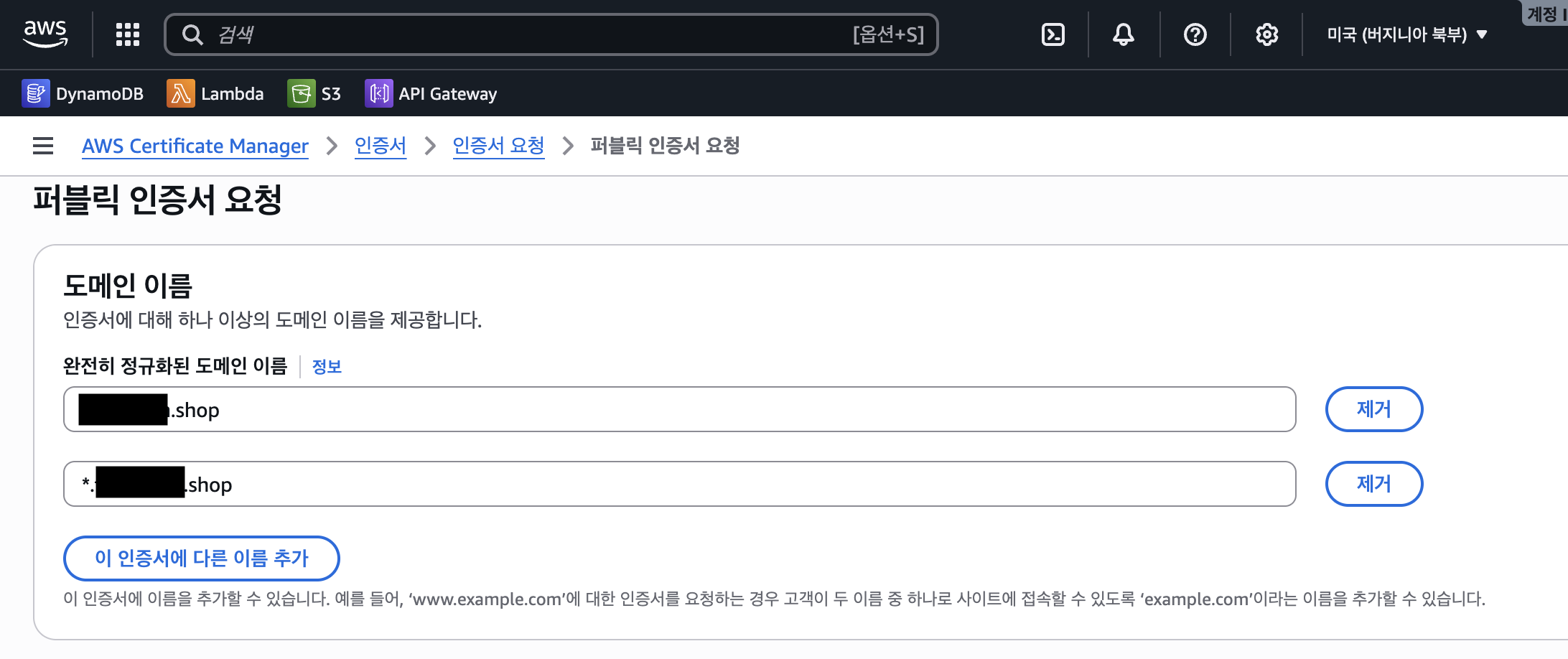Click 이 인증서에 다른 이름 추가 button

point(202,558)
